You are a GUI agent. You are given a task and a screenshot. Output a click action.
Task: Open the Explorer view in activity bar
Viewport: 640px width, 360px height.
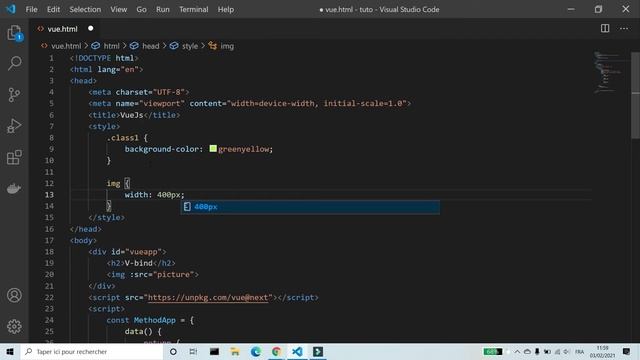coord(14,33)
